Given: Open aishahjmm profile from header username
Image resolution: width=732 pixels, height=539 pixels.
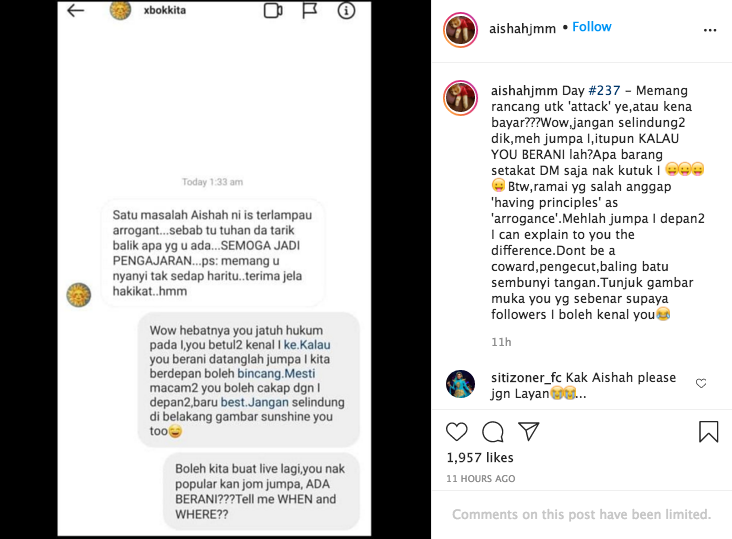Looking at the screenshot, I should [x=522, y=29].
